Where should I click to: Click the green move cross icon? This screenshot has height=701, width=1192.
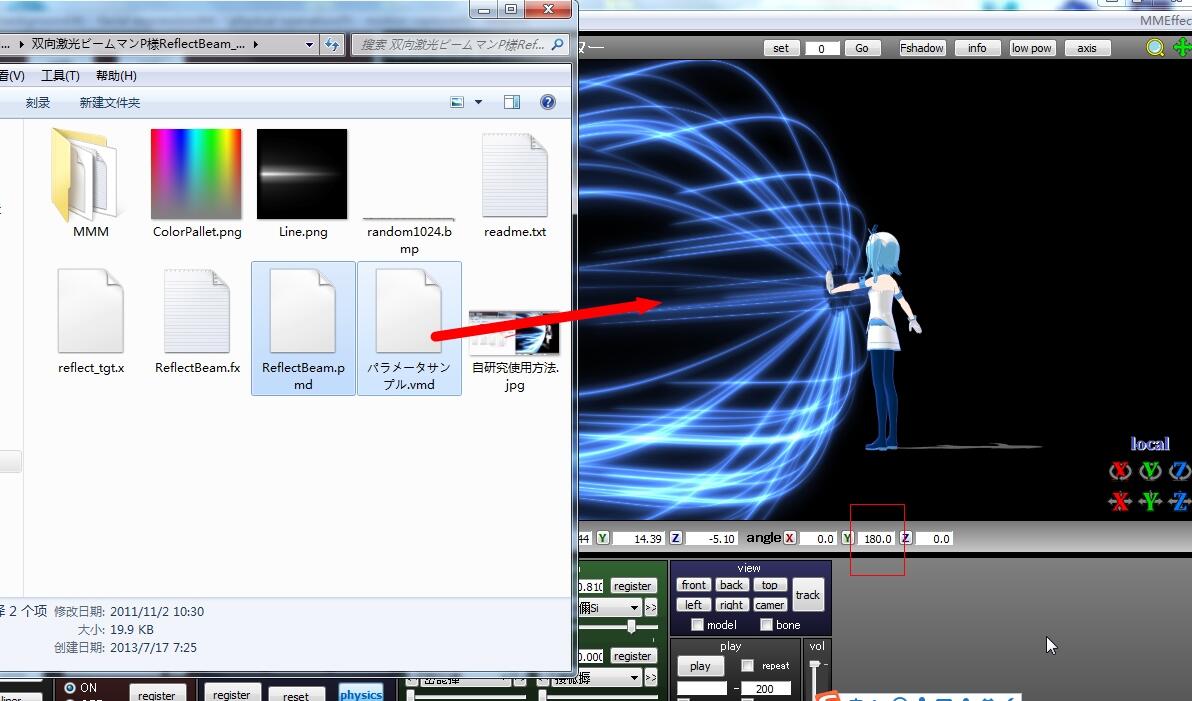1182,48
